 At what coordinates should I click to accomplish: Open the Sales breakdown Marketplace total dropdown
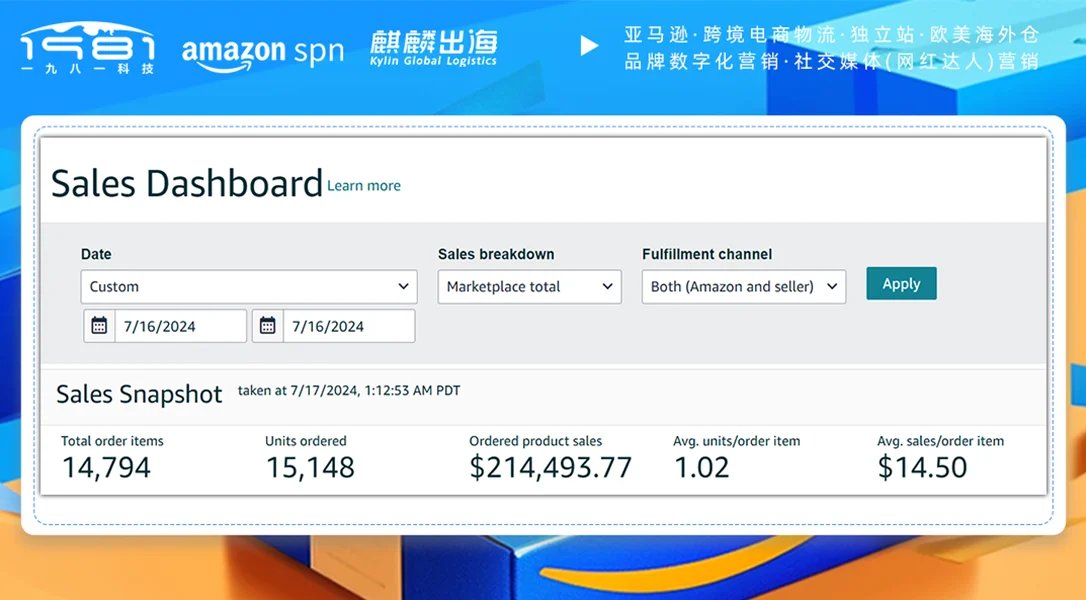pyautogui.click(x=529, y=286)
